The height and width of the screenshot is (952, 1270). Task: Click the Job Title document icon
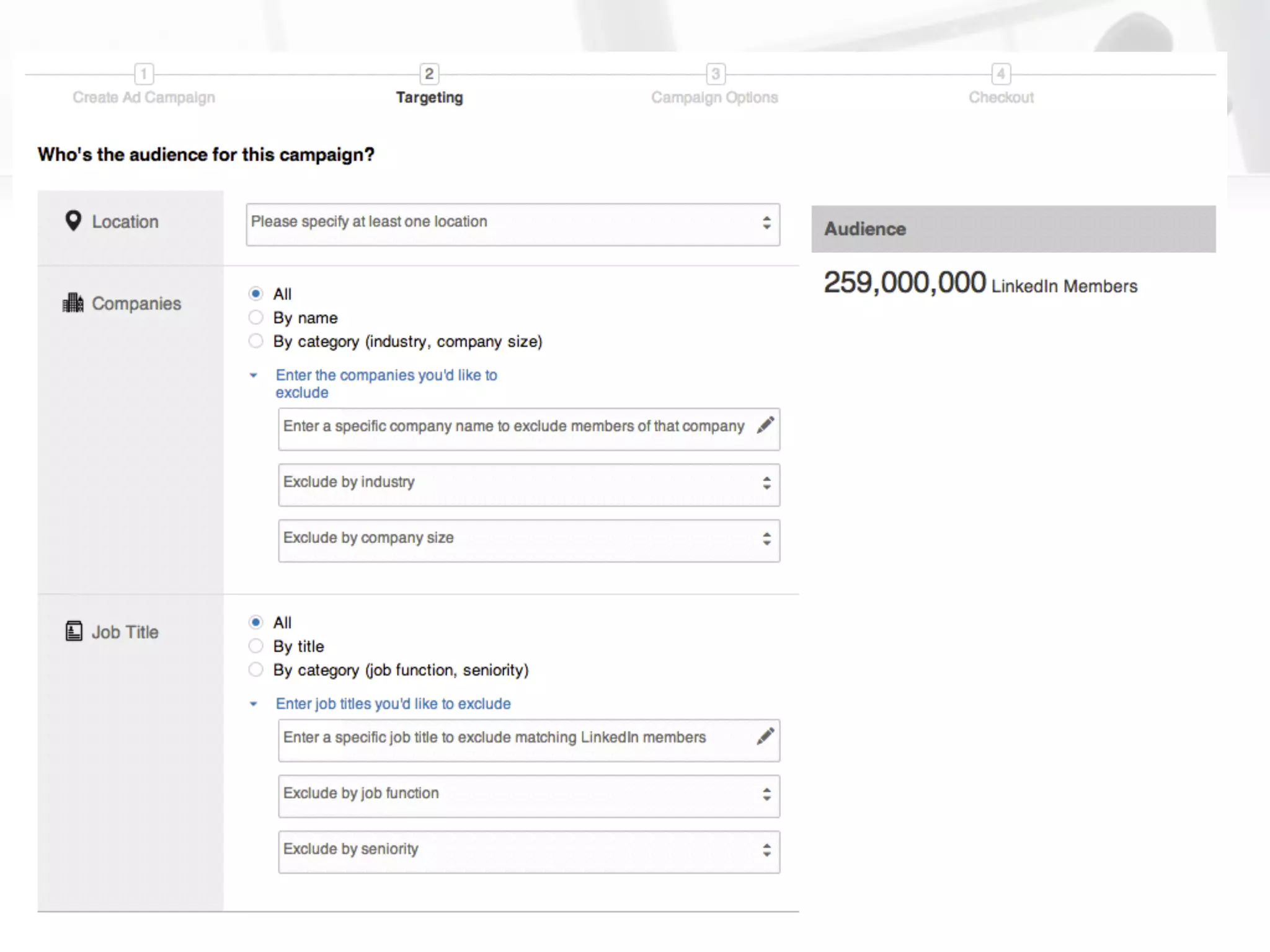[74, 631]
